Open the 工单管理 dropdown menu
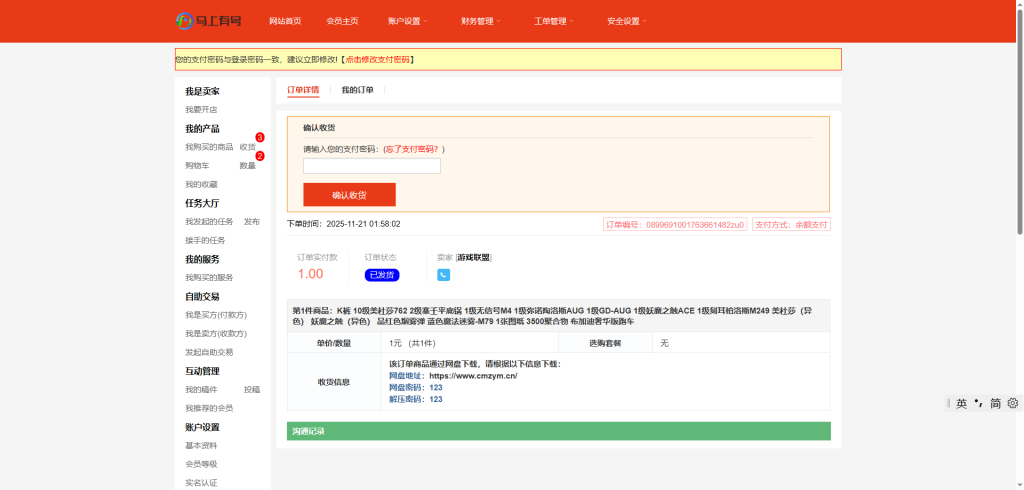 pyautogui.click(x=553, y=21)
